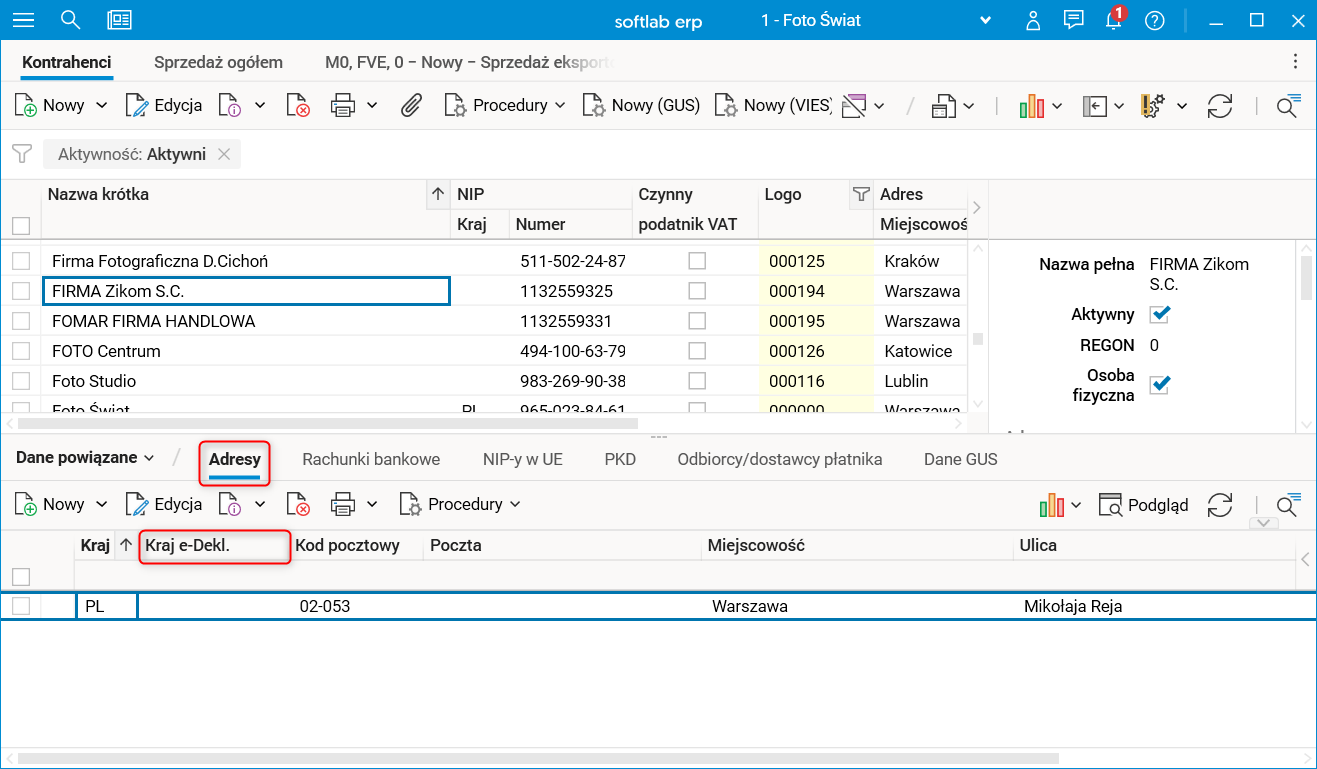Open the notifications bell icon

point(1113,21)
